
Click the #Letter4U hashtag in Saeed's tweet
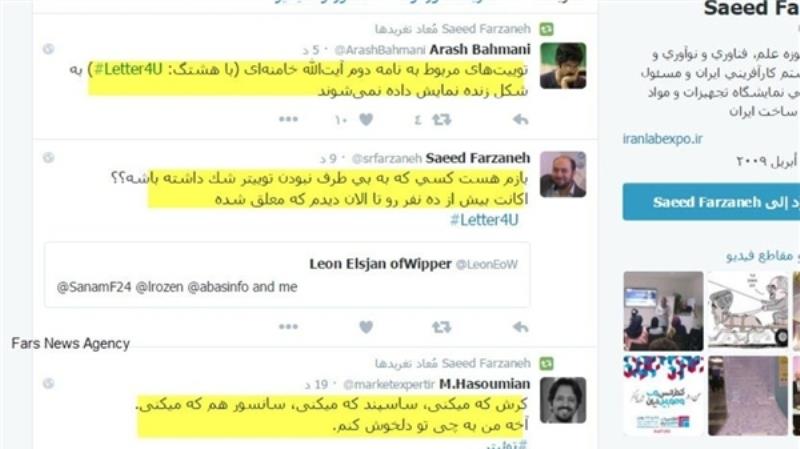pyautogui.click(x=484, y=220)
